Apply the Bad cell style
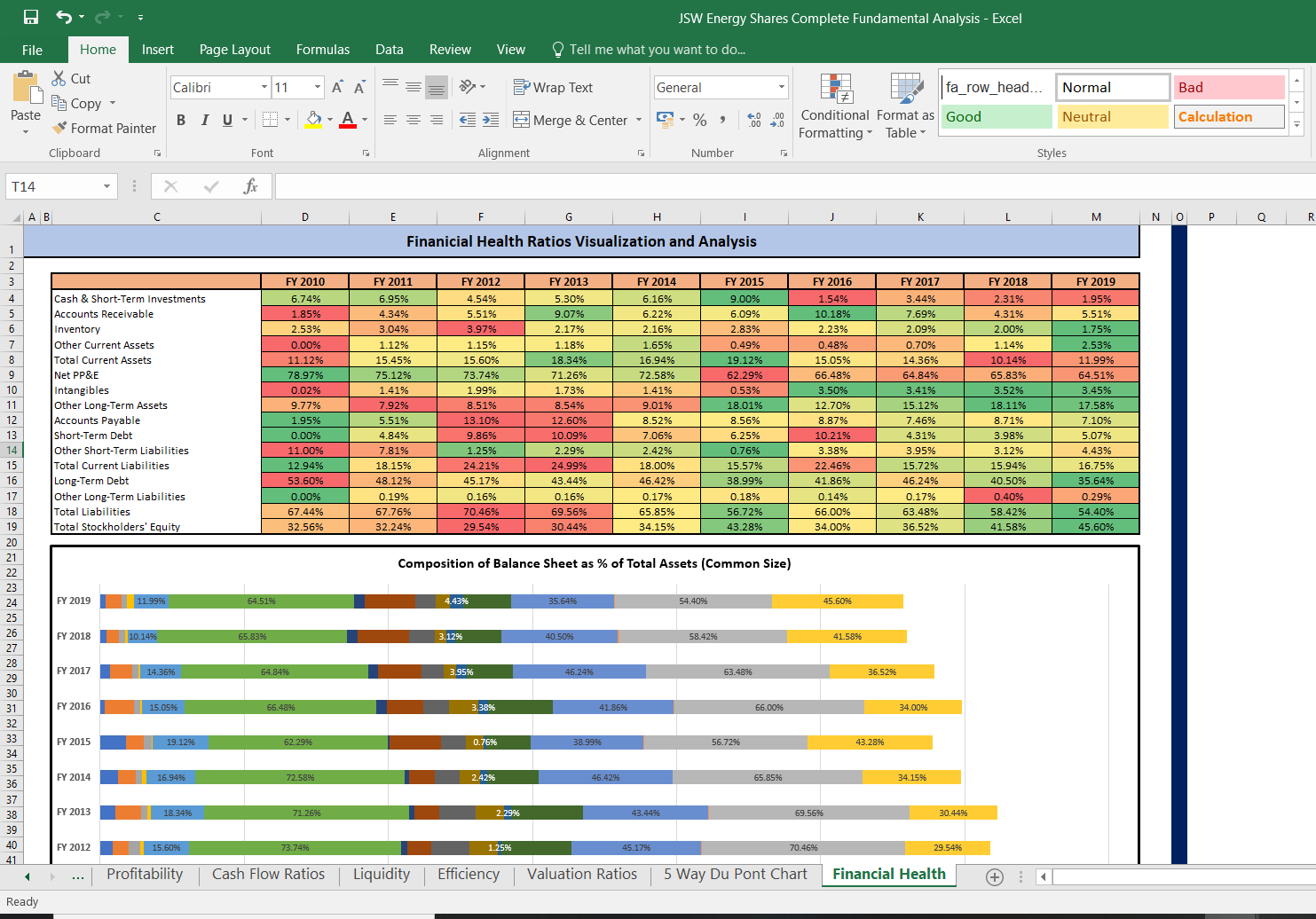Screen dimensions: 1316x919 pos(1229,87)
